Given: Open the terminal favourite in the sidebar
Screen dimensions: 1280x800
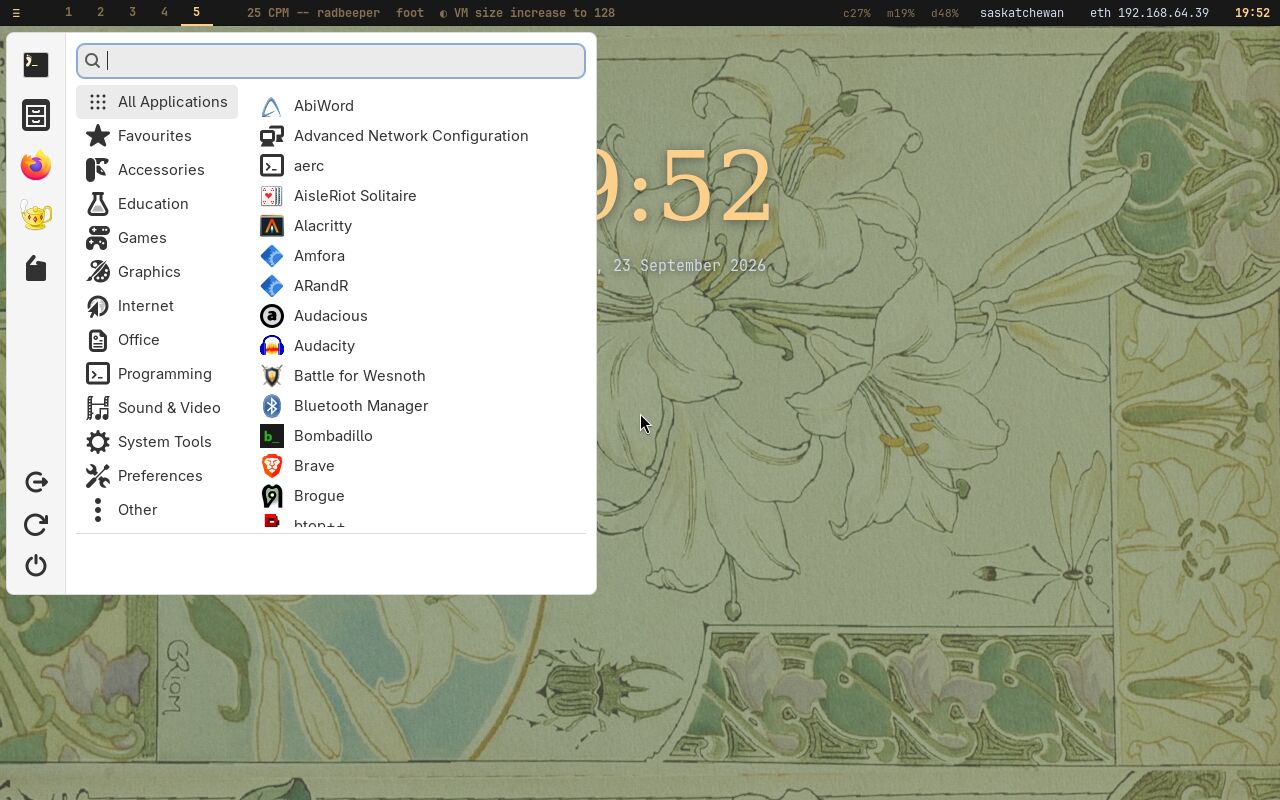Looking at the screenshot, I should click(36, 64).
